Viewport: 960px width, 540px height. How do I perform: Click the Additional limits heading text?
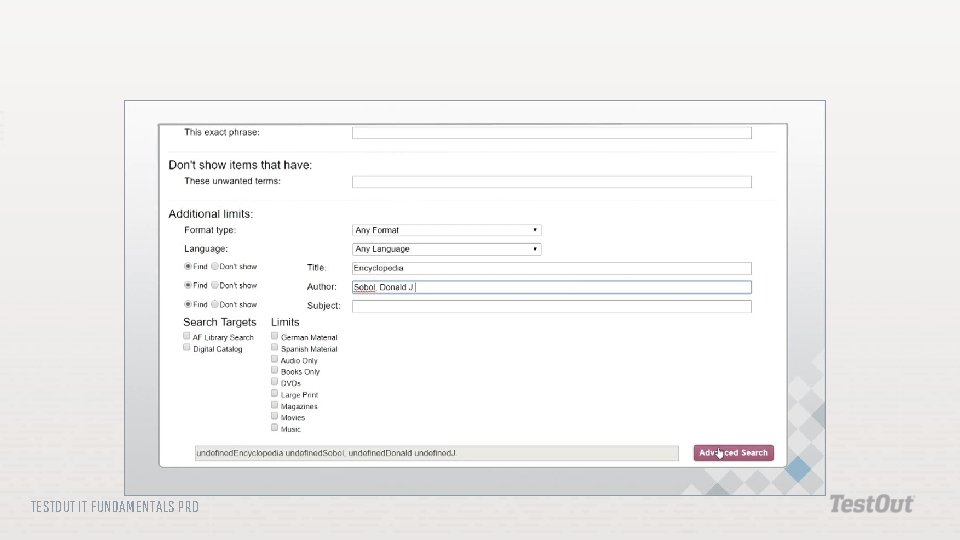pyautogui.click(x=211, y=214)
